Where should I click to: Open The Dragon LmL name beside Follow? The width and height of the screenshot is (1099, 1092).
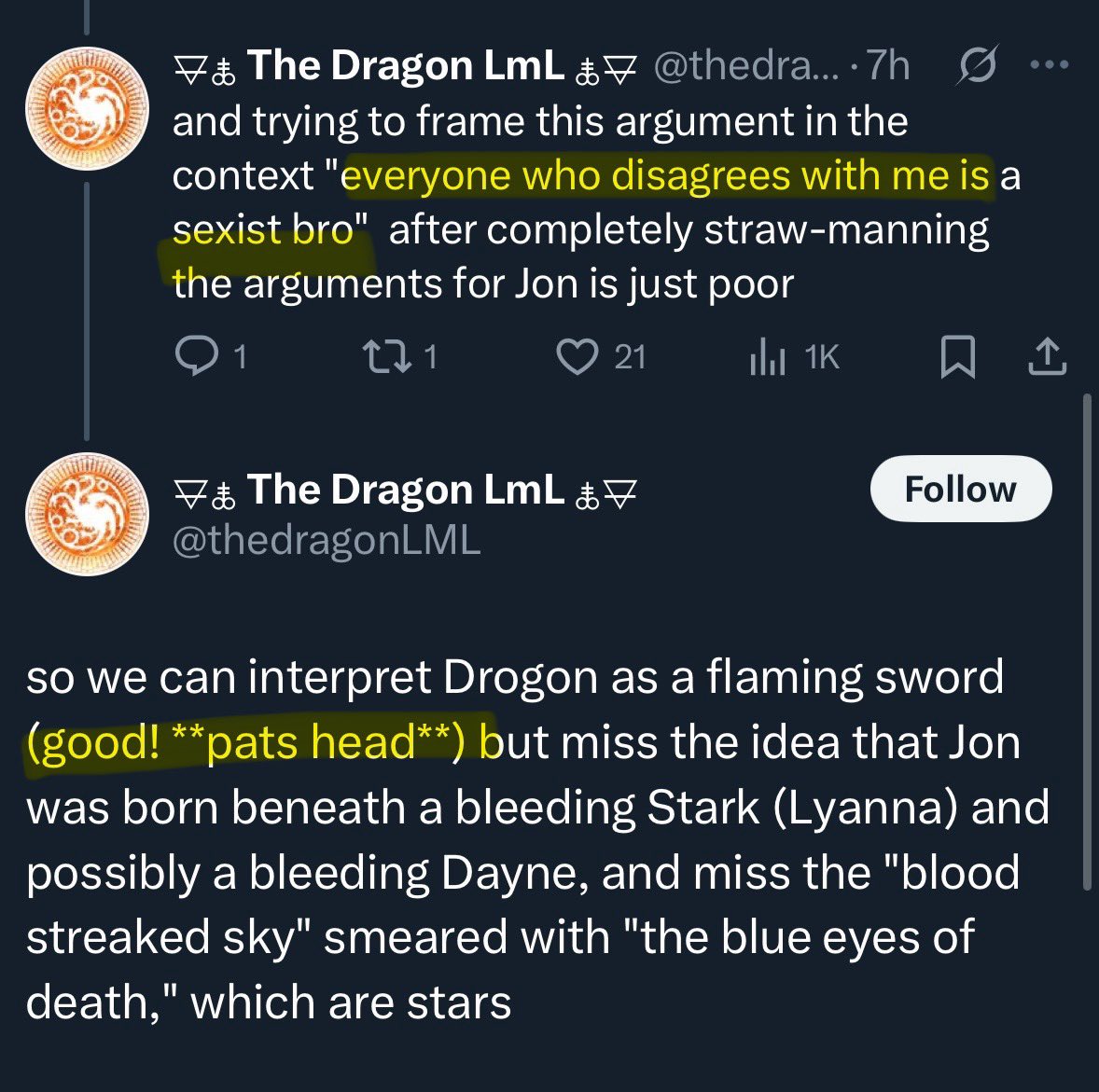click(405, 489)
